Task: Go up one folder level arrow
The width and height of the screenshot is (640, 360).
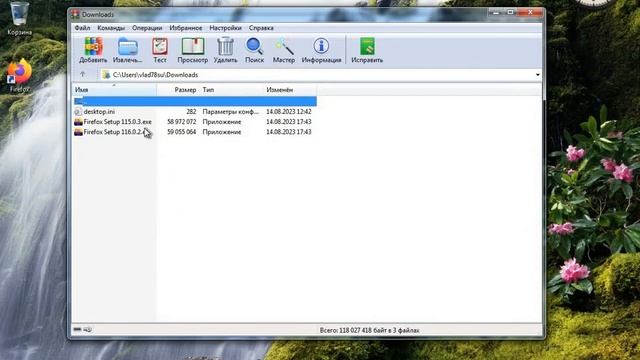Action: (83, 74)
